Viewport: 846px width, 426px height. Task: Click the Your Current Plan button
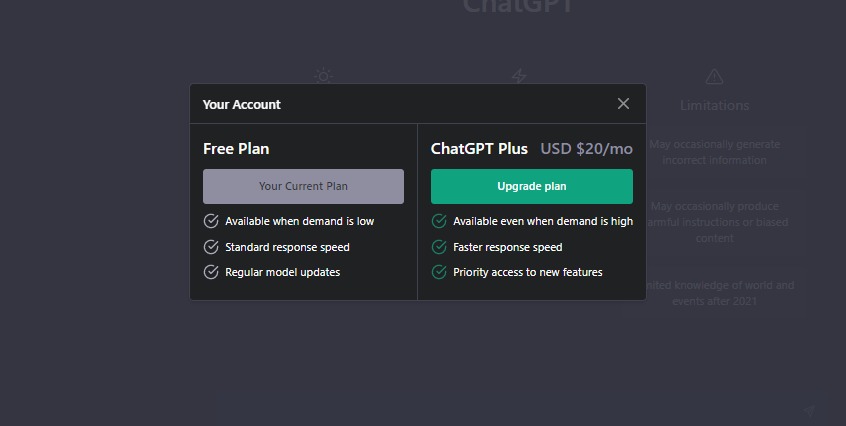pyautogui.click(x=303, y=186)
